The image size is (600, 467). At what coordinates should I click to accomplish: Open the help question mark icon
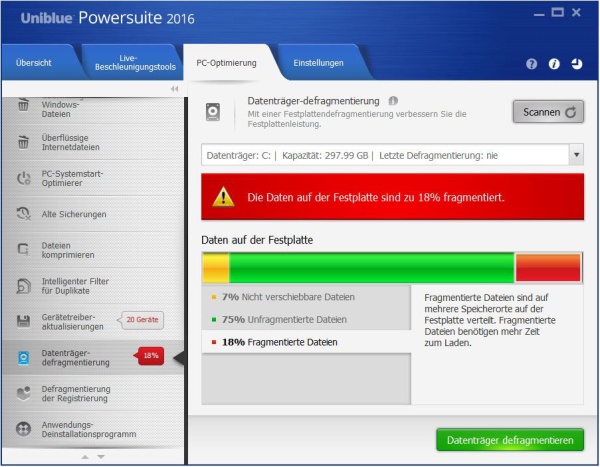click(x=531, y=64)
